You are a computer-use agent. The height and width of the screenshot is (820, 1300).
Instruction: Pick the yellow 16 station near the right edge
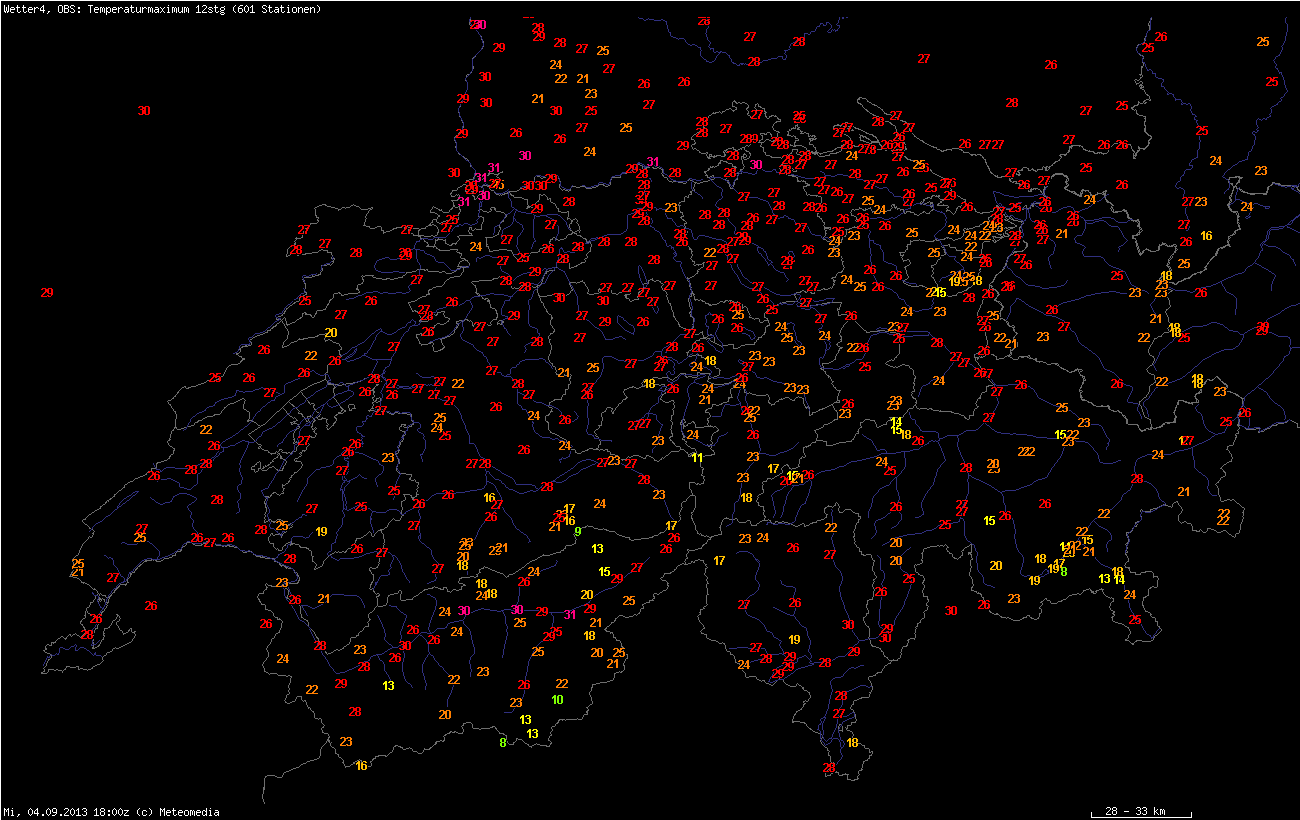click(x=1206, y=236)
